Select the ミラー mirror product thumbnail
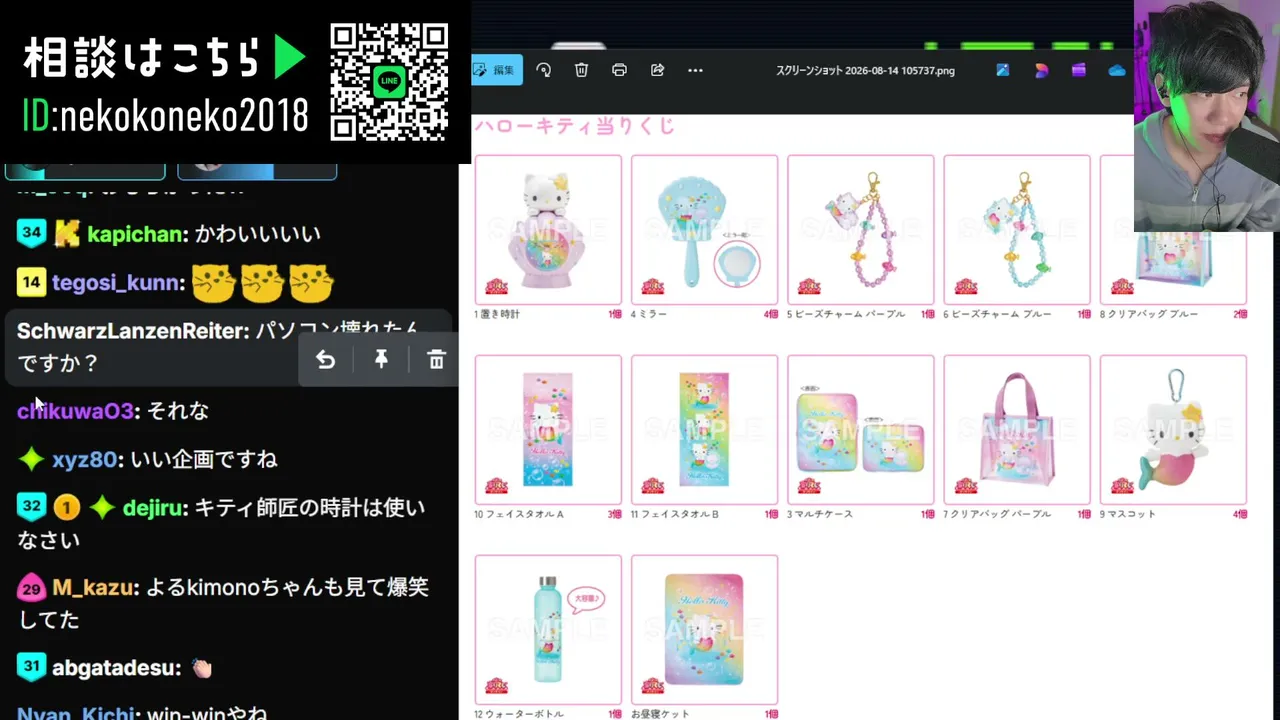The width and height of the screenshot is (1280, 720). point(704,230)
